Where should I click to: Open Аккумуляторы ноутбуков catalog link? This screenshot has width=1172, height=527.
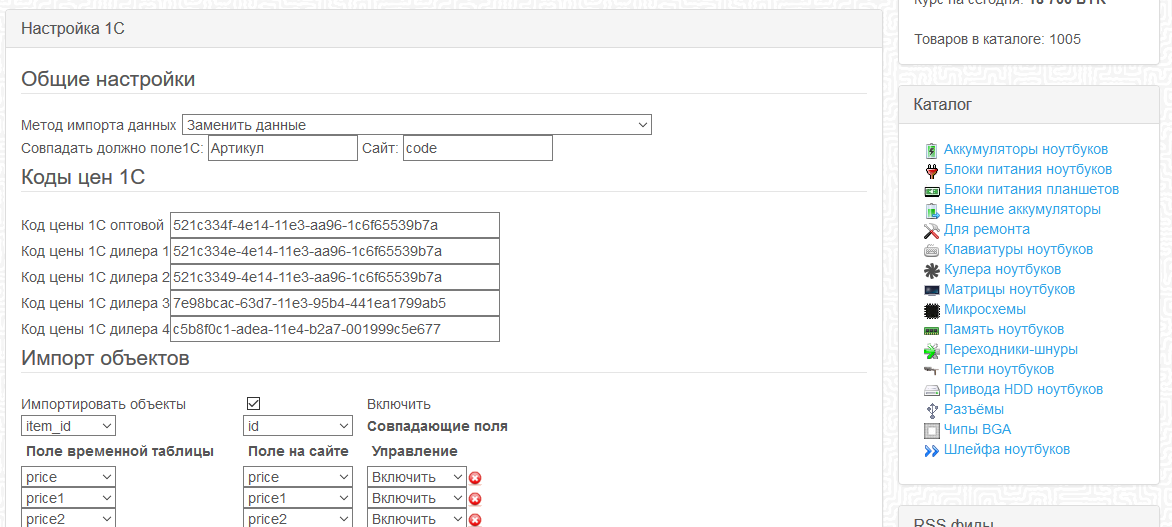point(1026,150)
